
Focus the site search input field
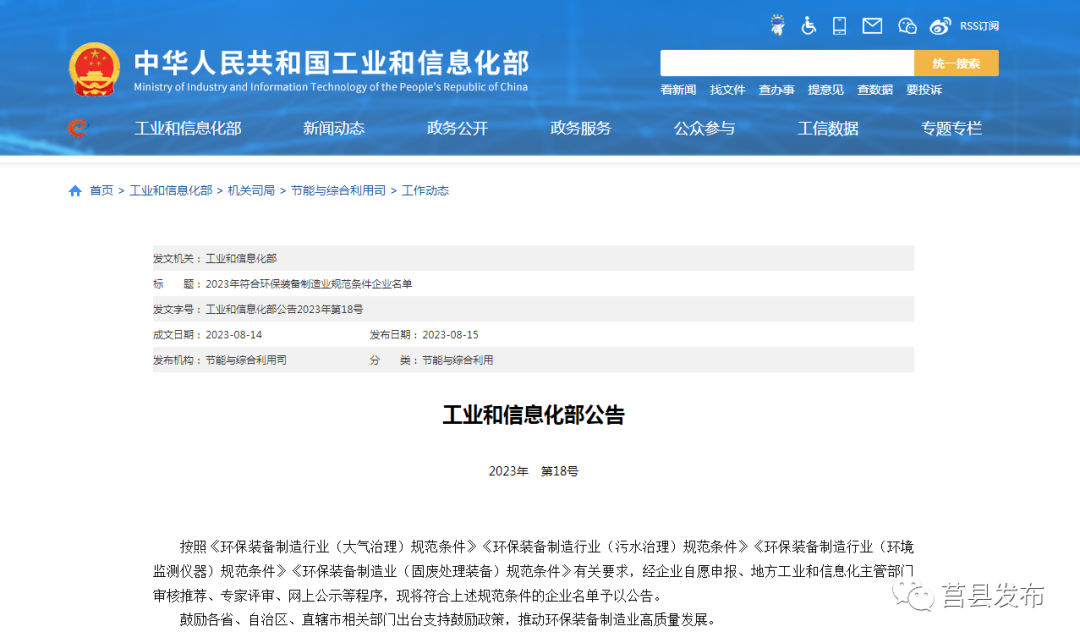pyautogui.click(x=787, y=63)
